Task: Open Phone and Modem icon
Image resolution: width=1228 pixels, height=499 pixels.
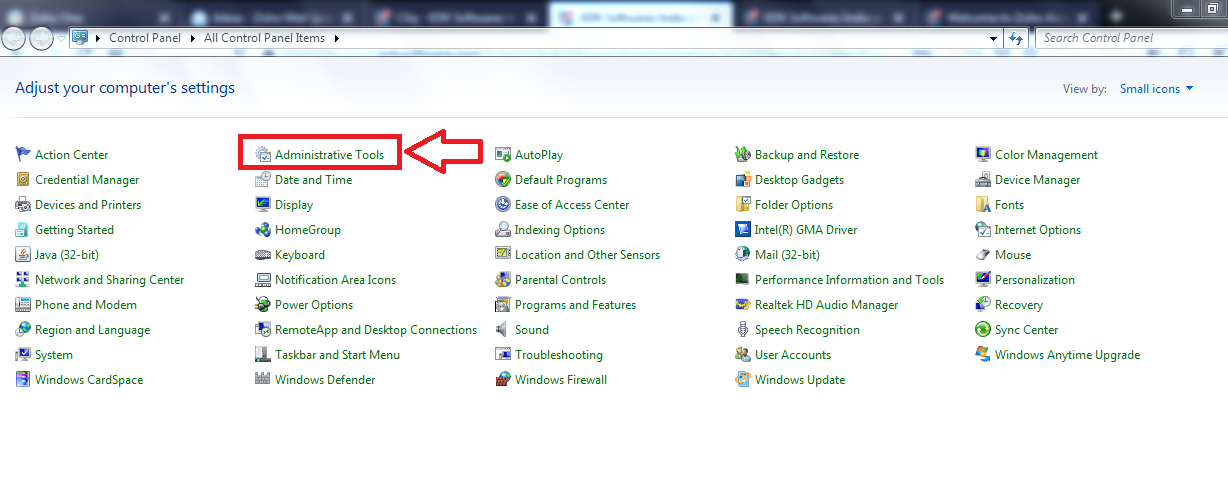Action: click(x=24, y=304)
